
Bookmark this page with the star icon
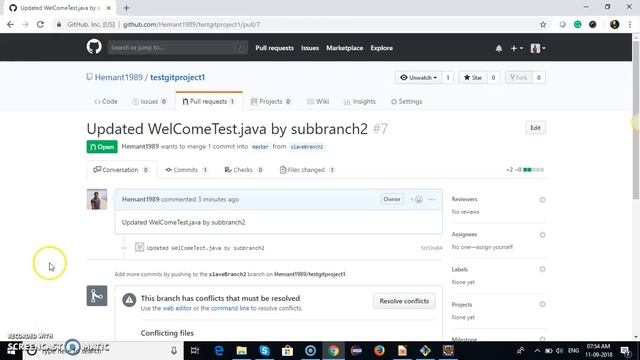point(542,24)
